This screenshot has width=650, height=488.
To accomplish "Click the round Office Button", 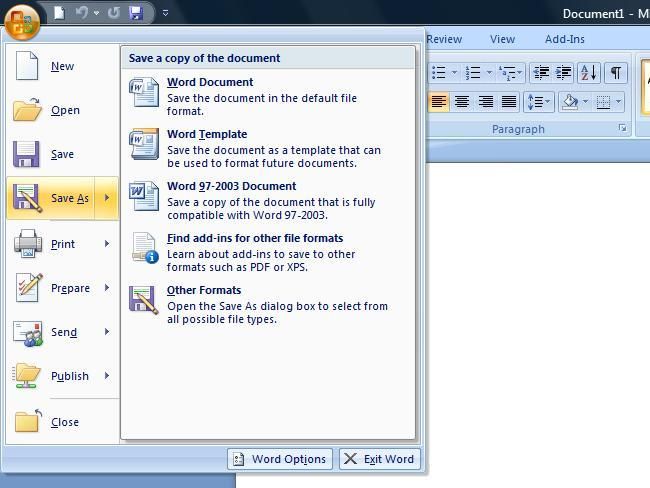I will pyautogui.click(x=22, y=22).
